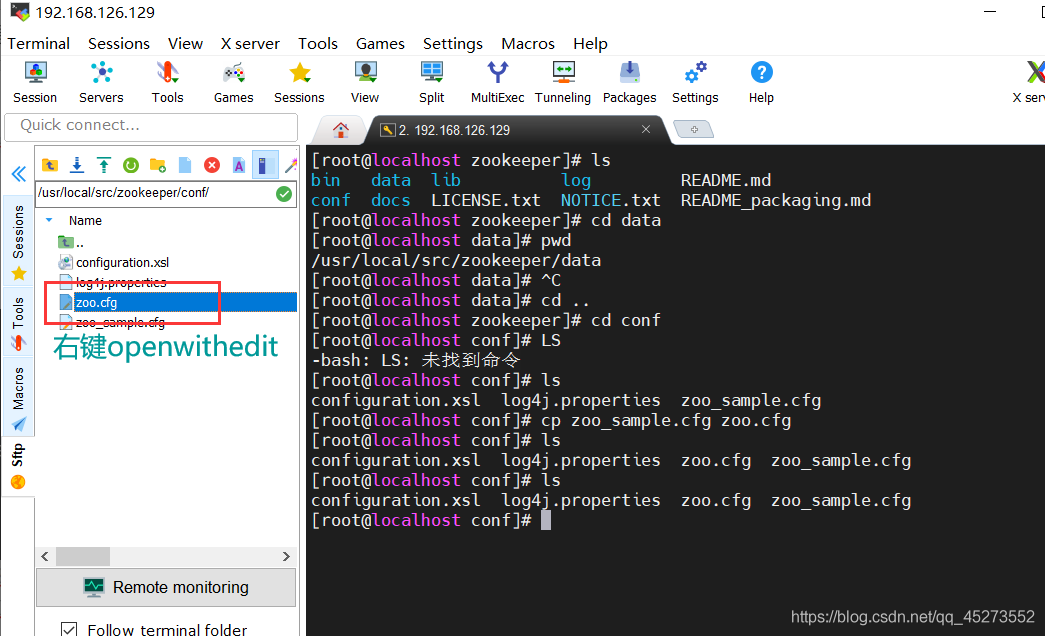Open the Sessions vertical side tab
1045x636 pixels.
tap(19, 241)
